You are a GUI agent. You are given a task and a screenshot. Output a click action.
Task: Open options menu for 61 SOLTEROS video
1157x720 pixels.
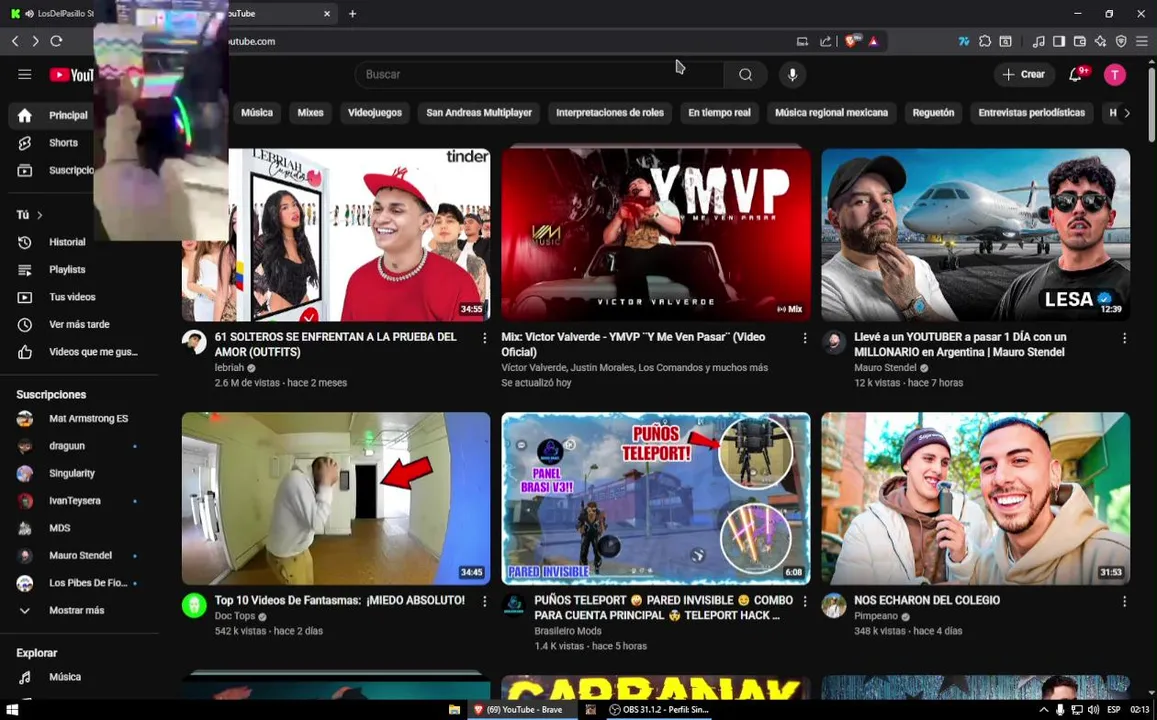coord(484,338)
